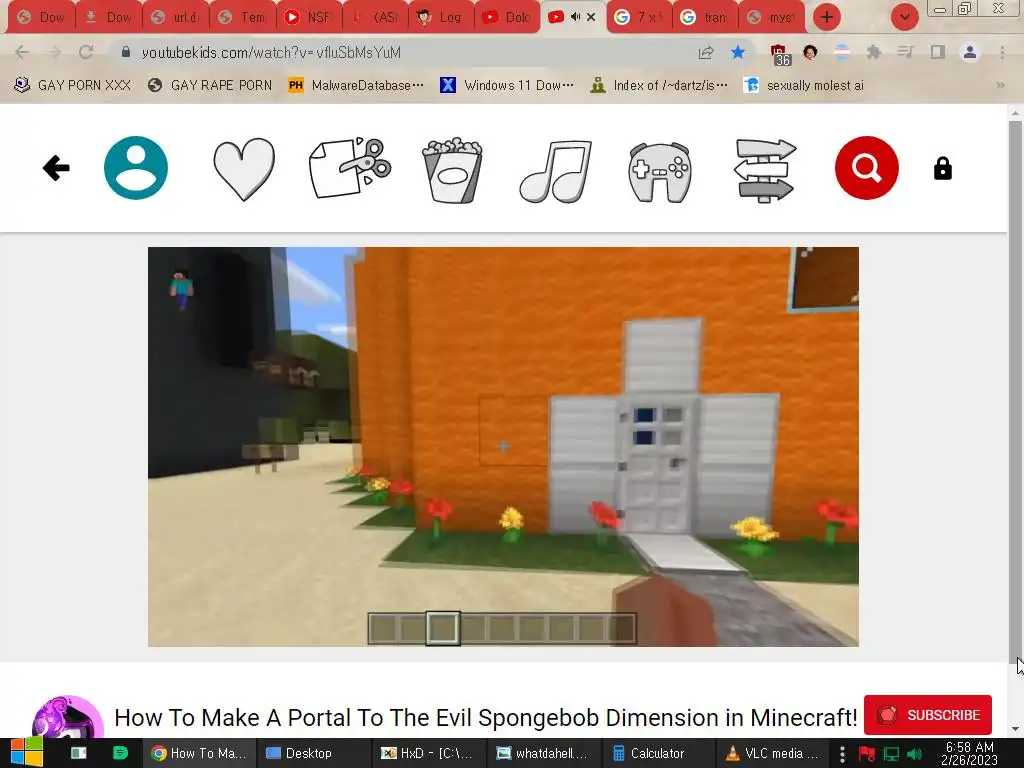The height and width of the screenshot is (768, 1024).
Task: Toggle the browser side panel
Action: (x=938, y=52)
